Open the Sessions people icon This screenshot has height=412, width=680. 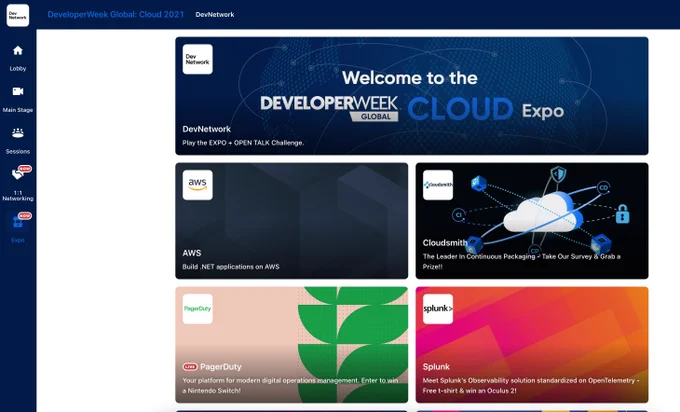click(x=18, y=133)
